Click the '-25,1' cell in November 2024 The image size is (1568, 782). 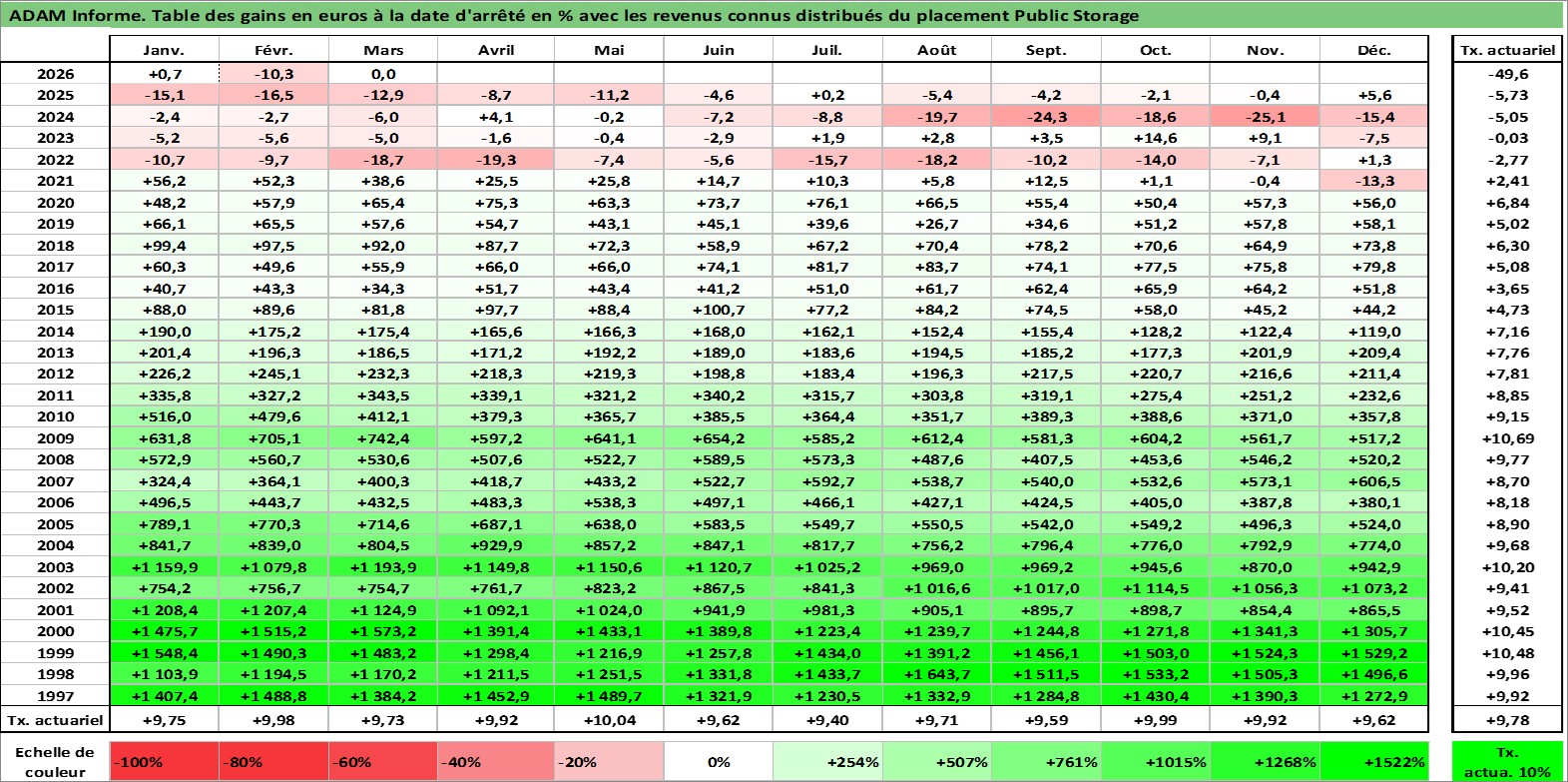tap(1265, 117)
